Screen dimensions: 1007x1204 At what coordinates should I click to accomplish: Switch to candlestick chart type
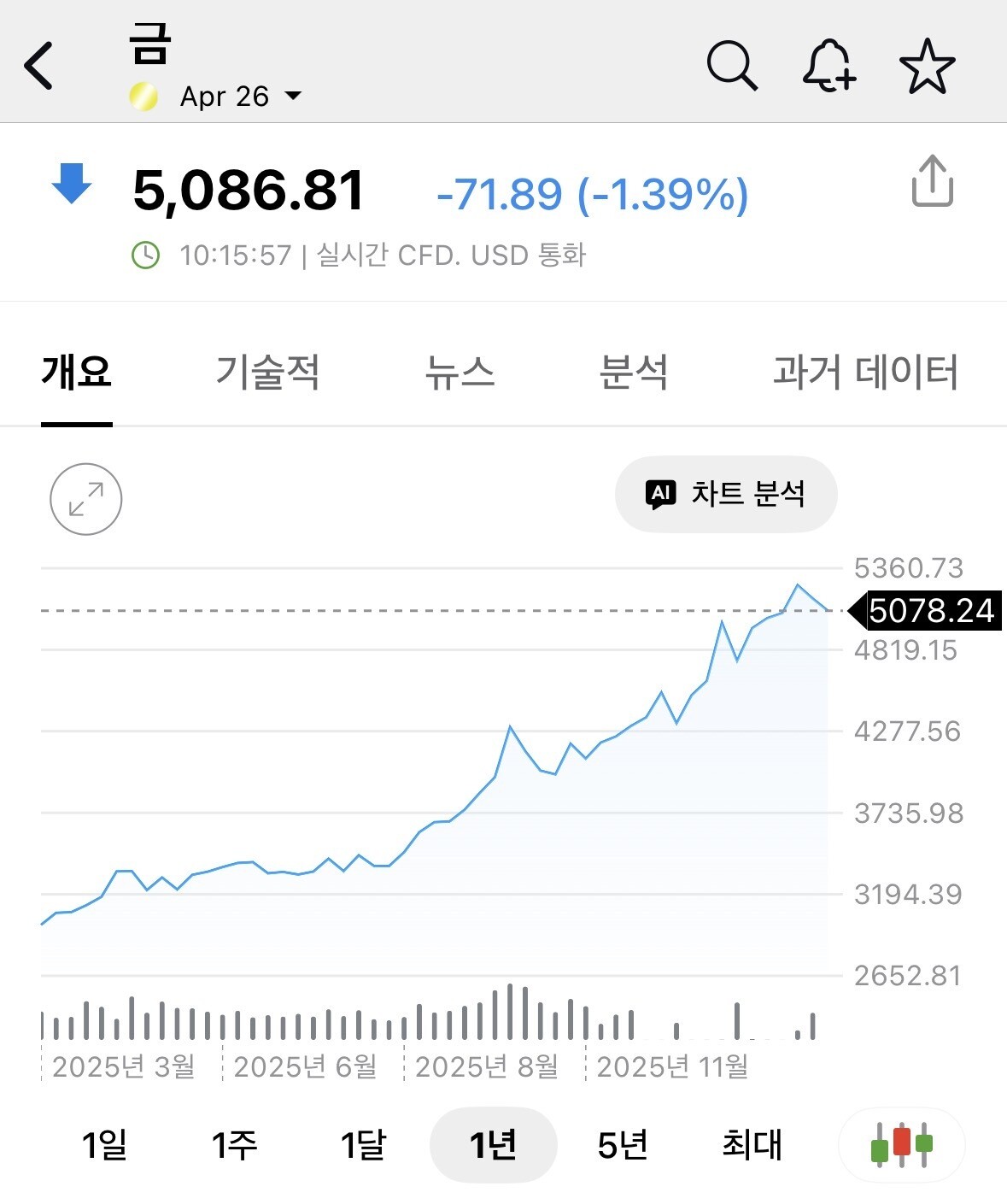click(901, 1144)
